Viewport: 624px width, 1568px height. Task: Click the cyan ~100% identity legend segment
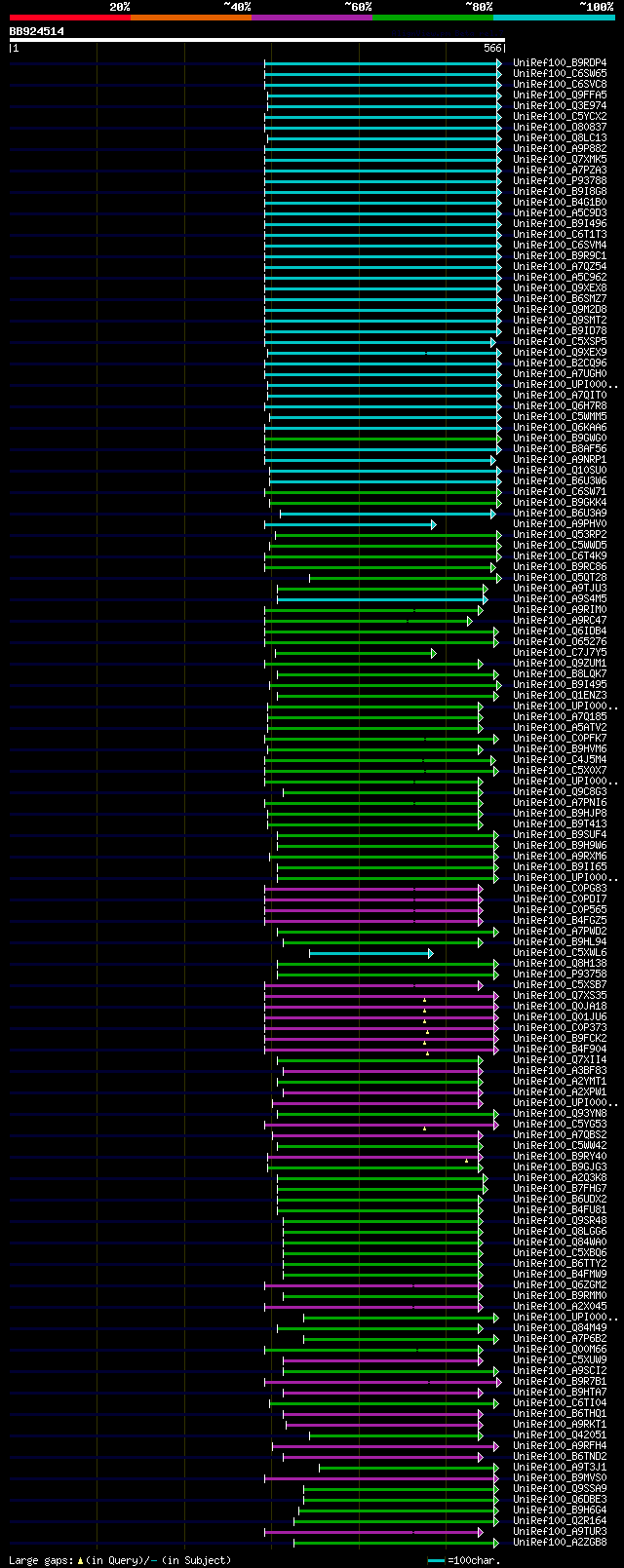click(x=554, y=18)
